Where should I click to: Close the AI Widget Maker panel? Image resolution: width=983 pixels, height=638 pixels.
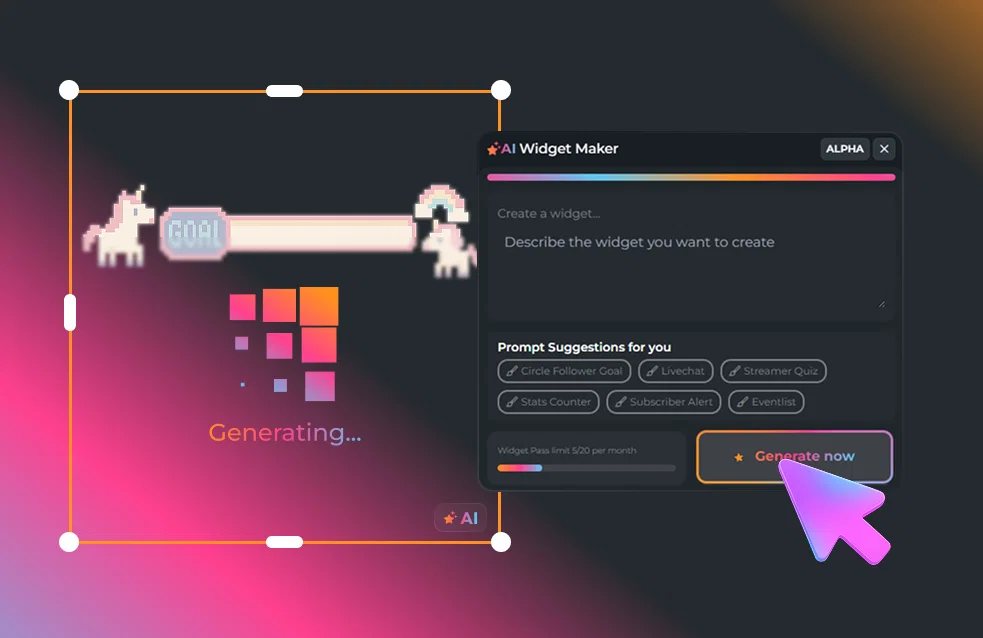tap(884, 149)
